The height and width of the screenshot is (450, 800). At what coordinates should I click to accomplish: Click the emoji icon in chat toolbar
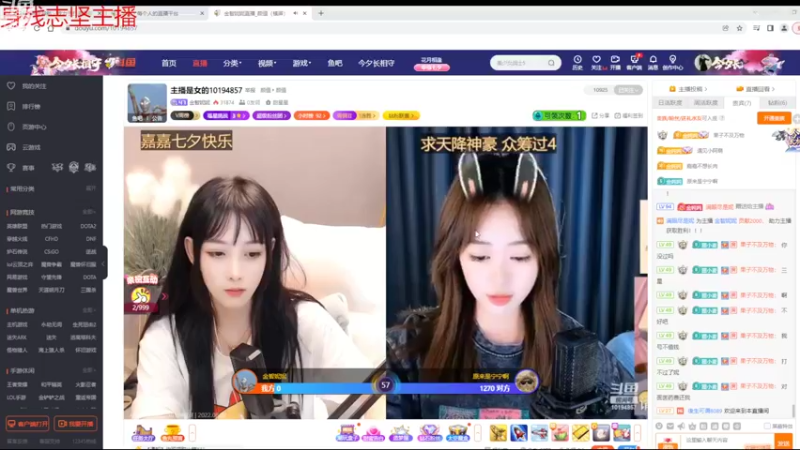coord(659,426)
